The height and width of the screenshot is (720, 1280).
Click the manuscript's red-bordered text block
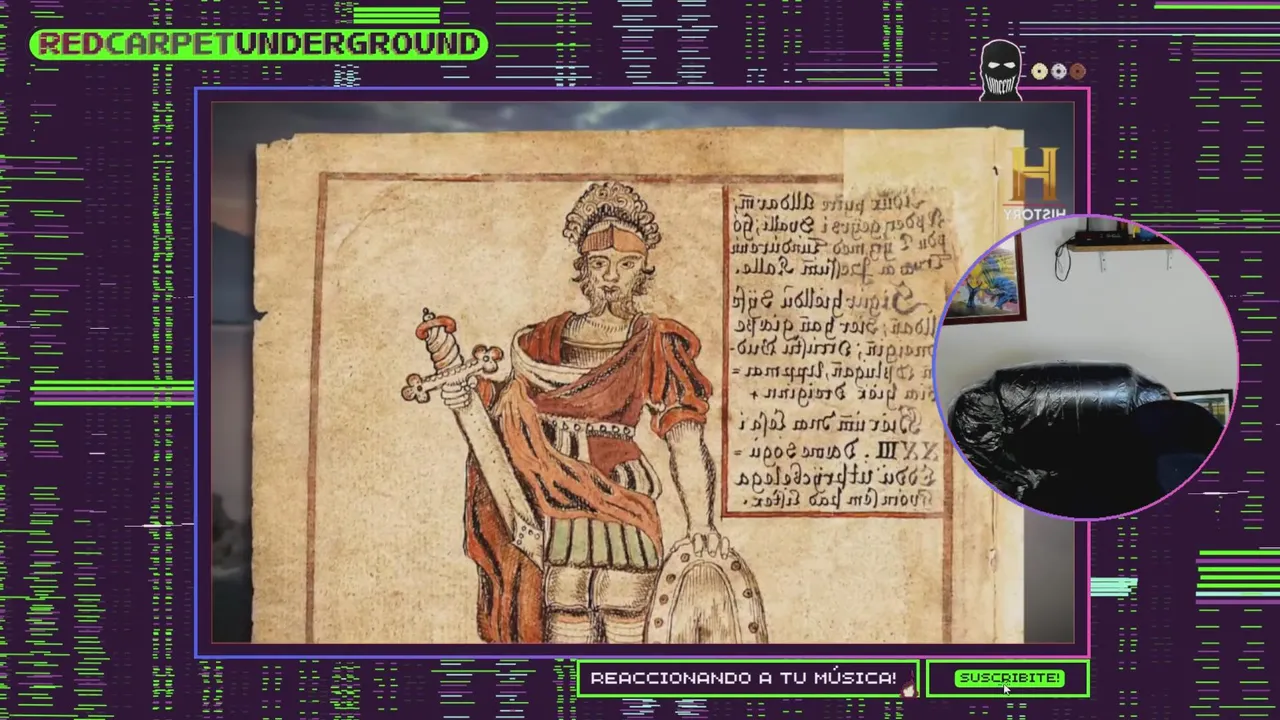835,350
